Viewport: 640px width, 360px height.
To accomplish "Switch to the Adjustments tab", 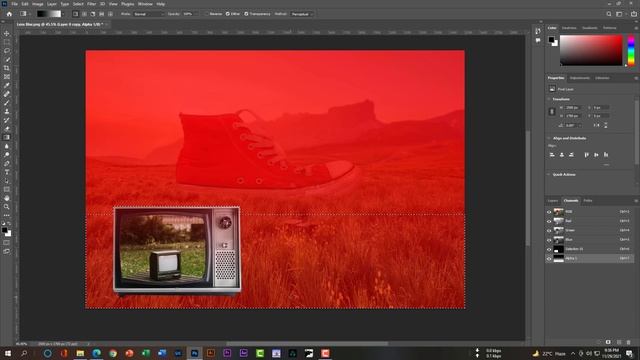I will 580,78.
